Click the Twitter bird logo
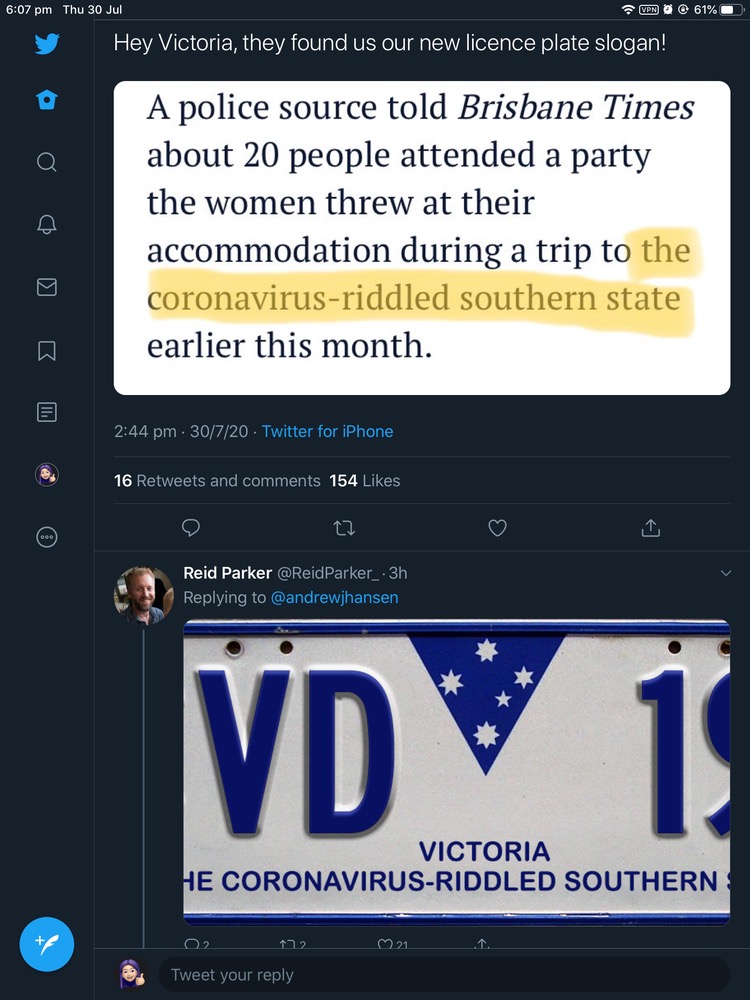The image size is (750, 1000). (x=46, y=43)
